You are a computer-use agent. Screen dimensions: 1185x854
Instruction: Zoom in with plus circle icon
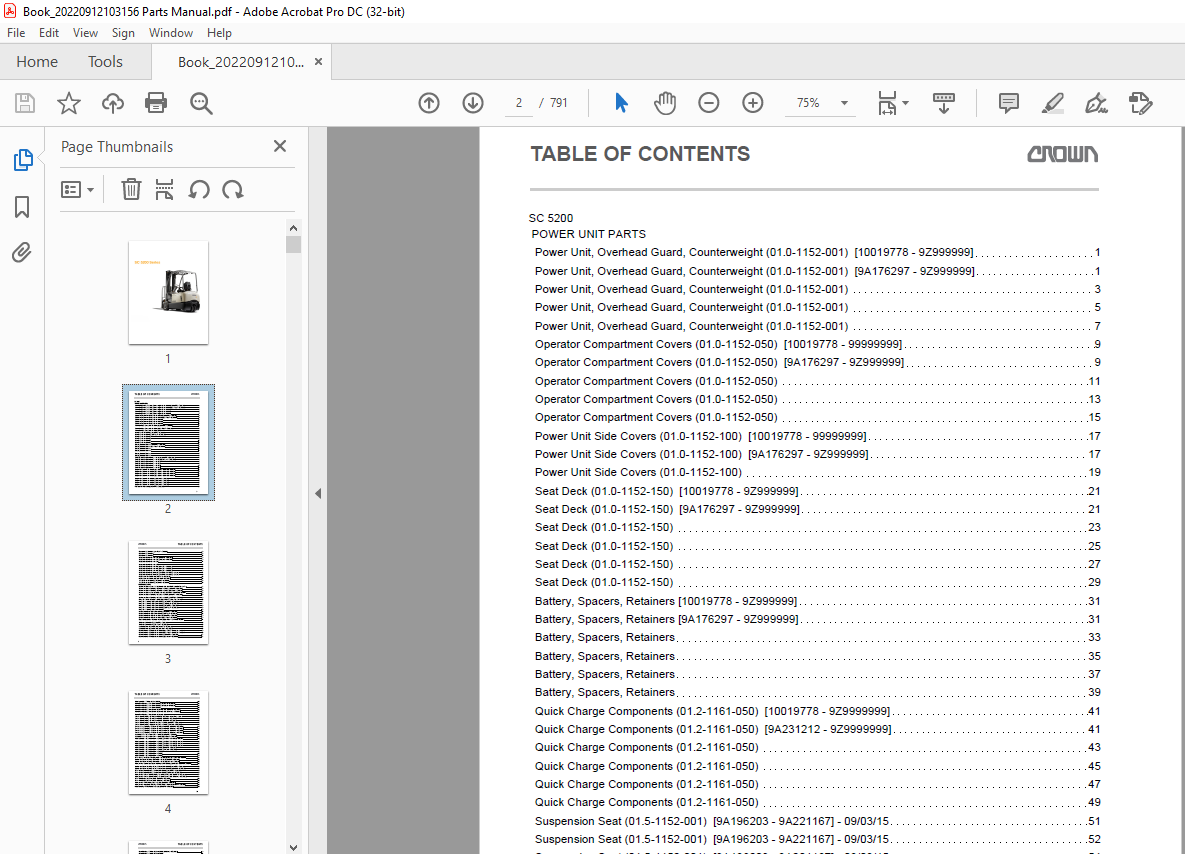coord(753,103)
